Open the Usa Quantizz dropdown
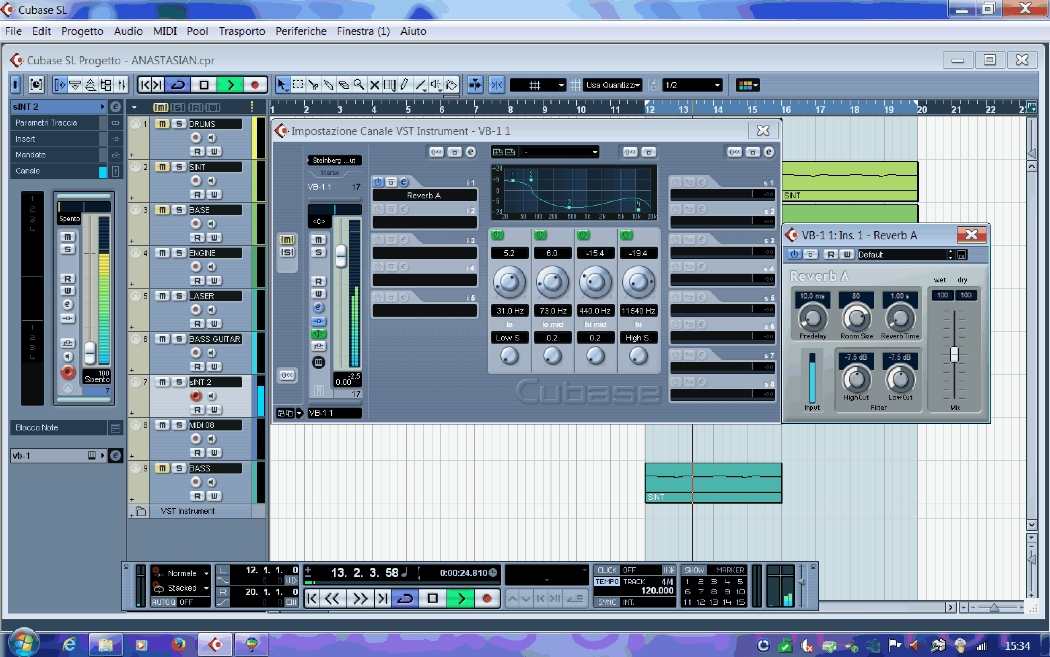This screenshot has height=657, width=1050. [613, 85]
